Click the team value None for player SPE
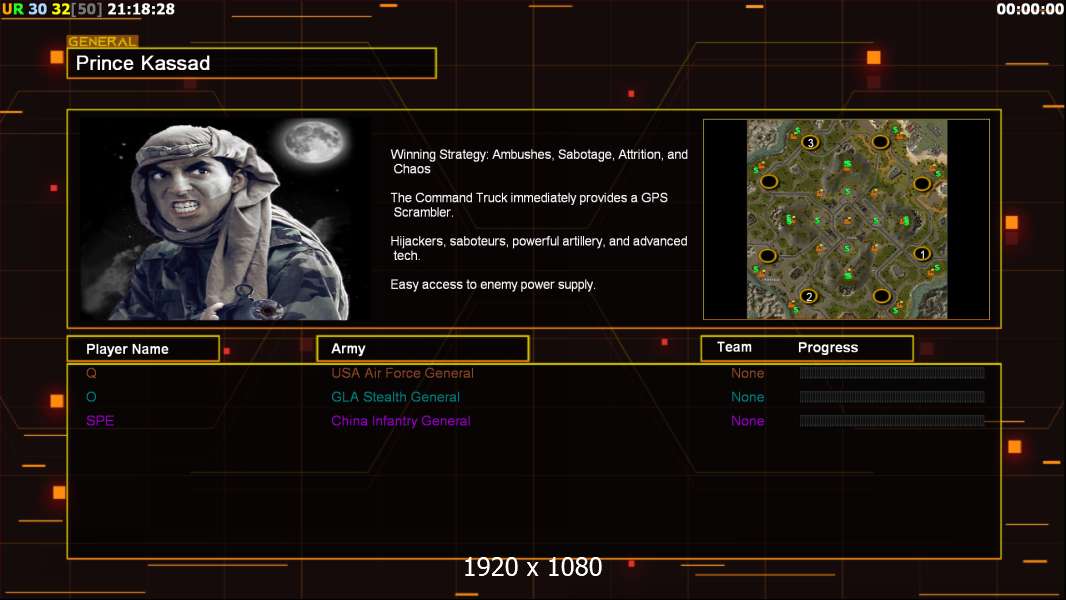The height and width of the screenshot is (600, 1066). pos(748,421)
